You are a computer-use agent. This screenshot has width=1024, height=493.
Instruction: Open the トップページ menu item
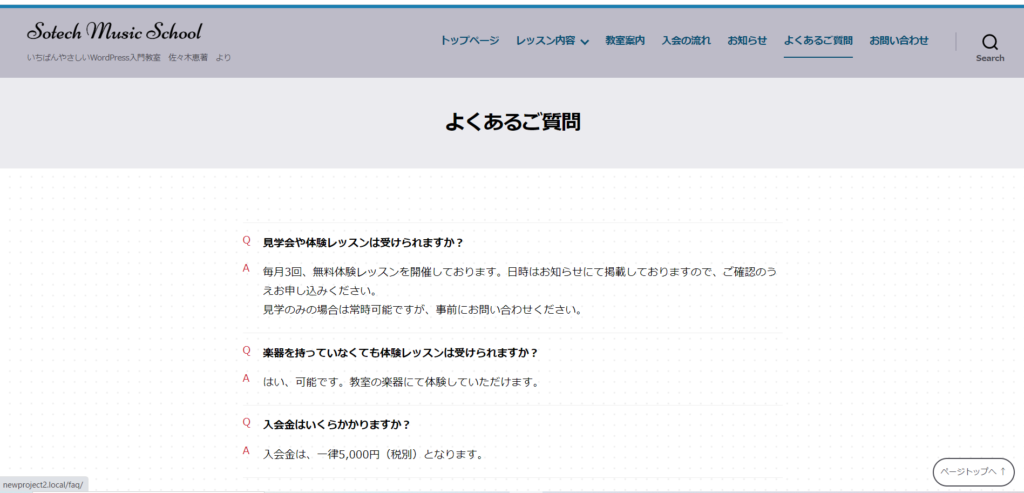coord(469,41)
